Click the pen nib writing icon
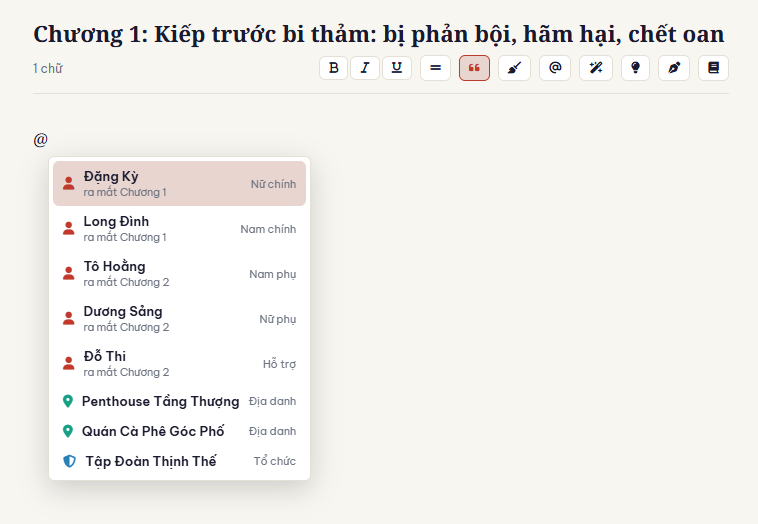Image resolution: width=758 pixels, height=524 pixels. coord(674,68)
